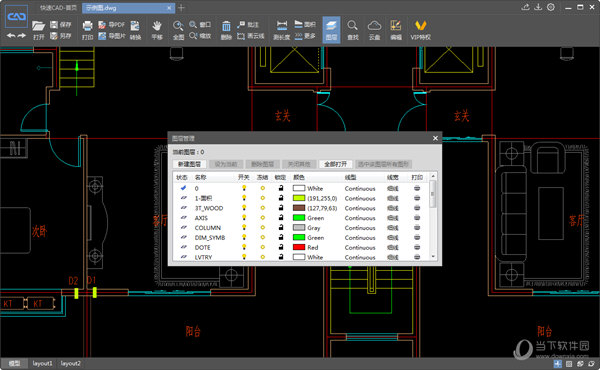The image size is (600, 370).
Task: Click the 全部打开 open all button
Action: coord(336,164)
